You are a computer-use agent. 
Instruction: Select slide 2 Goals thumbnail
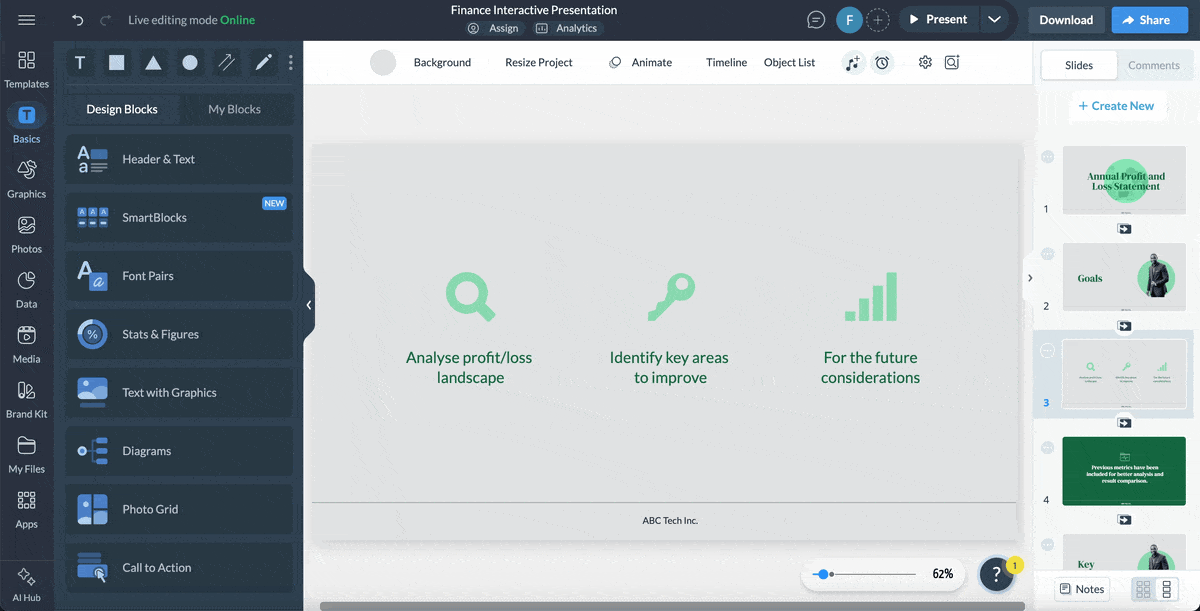pyautogui.click(x=1124, y=277)
